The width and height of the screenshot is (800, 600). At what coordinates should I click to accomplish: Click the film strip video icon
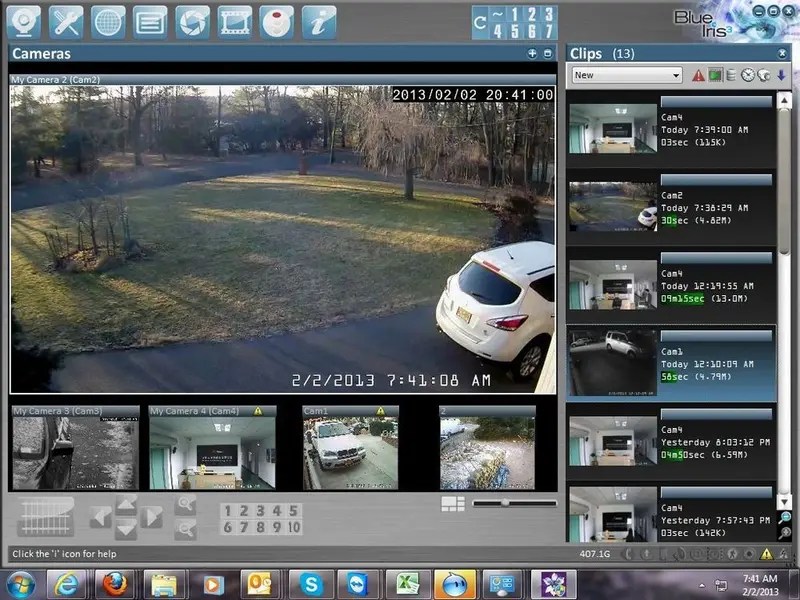(x=235, y=22)
